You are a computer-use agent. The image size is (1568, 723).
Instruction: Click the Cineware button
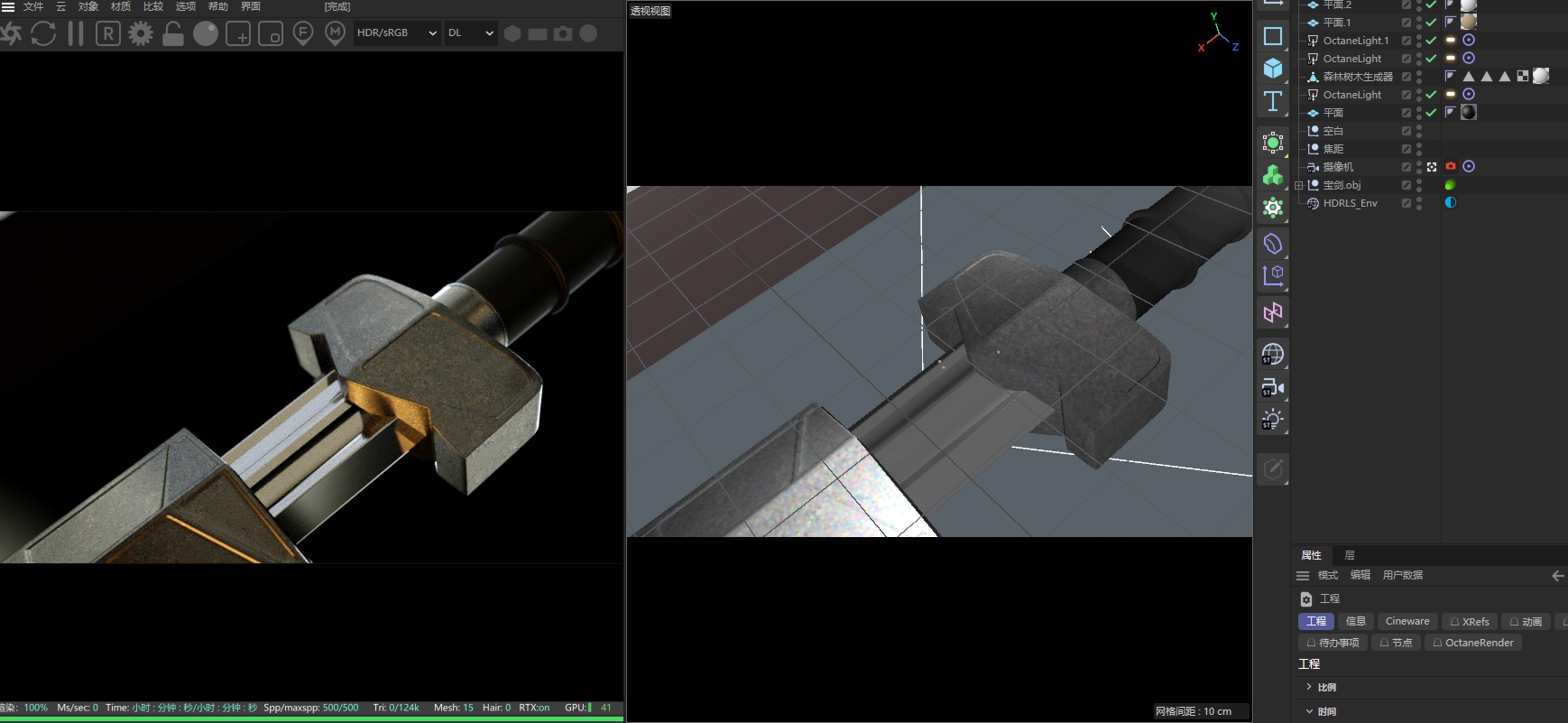click(1407, 621)
